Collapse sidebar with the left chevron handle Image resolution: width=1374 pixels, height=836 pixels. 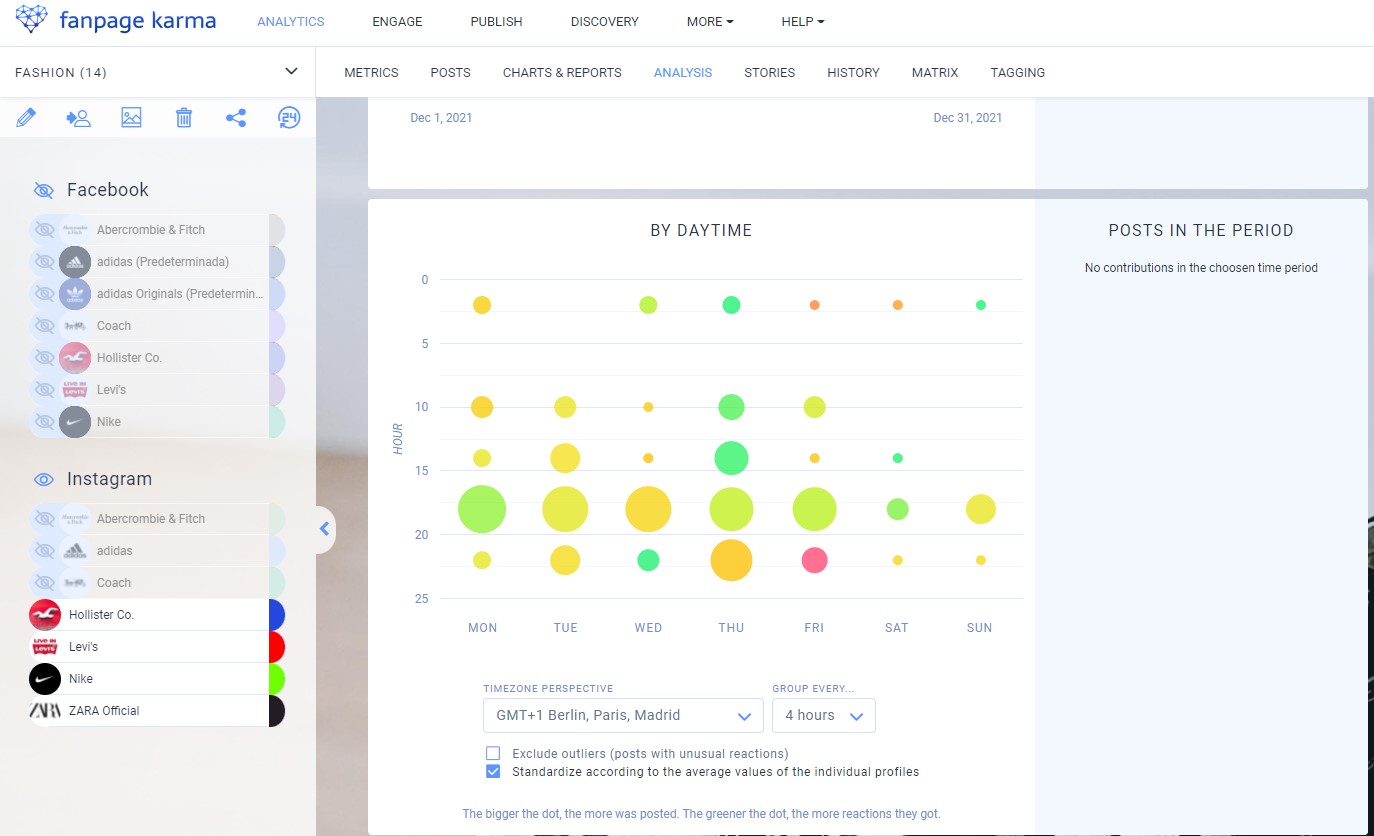click(325, 529)
